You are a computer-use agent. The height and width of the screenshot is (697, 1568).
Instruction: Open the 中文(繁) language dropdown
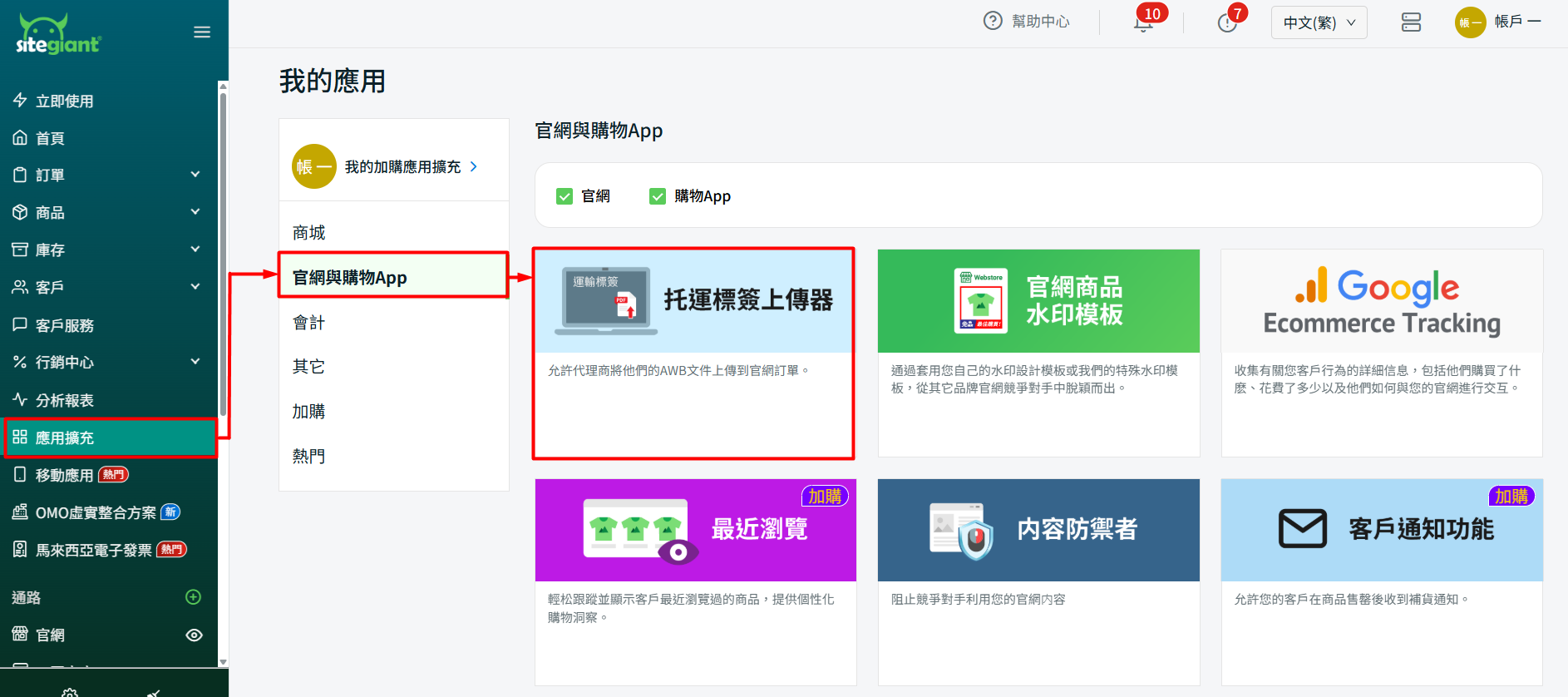click(1319, 22)
